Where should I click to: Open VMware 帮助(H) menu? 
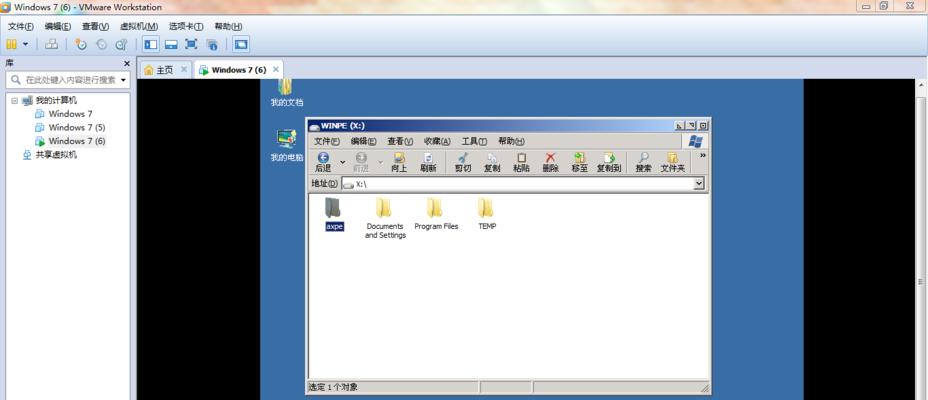pos(228,27)
